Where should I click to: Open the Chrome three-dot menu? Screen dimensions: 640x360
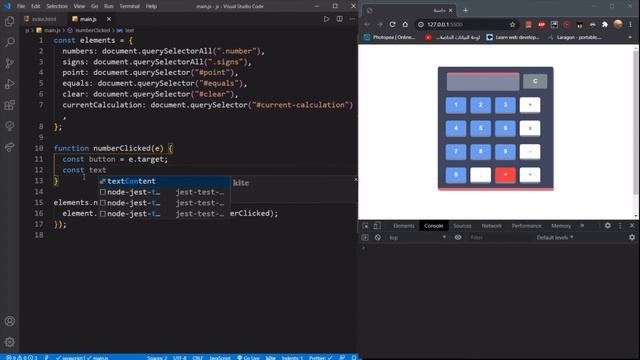(631, 24)
